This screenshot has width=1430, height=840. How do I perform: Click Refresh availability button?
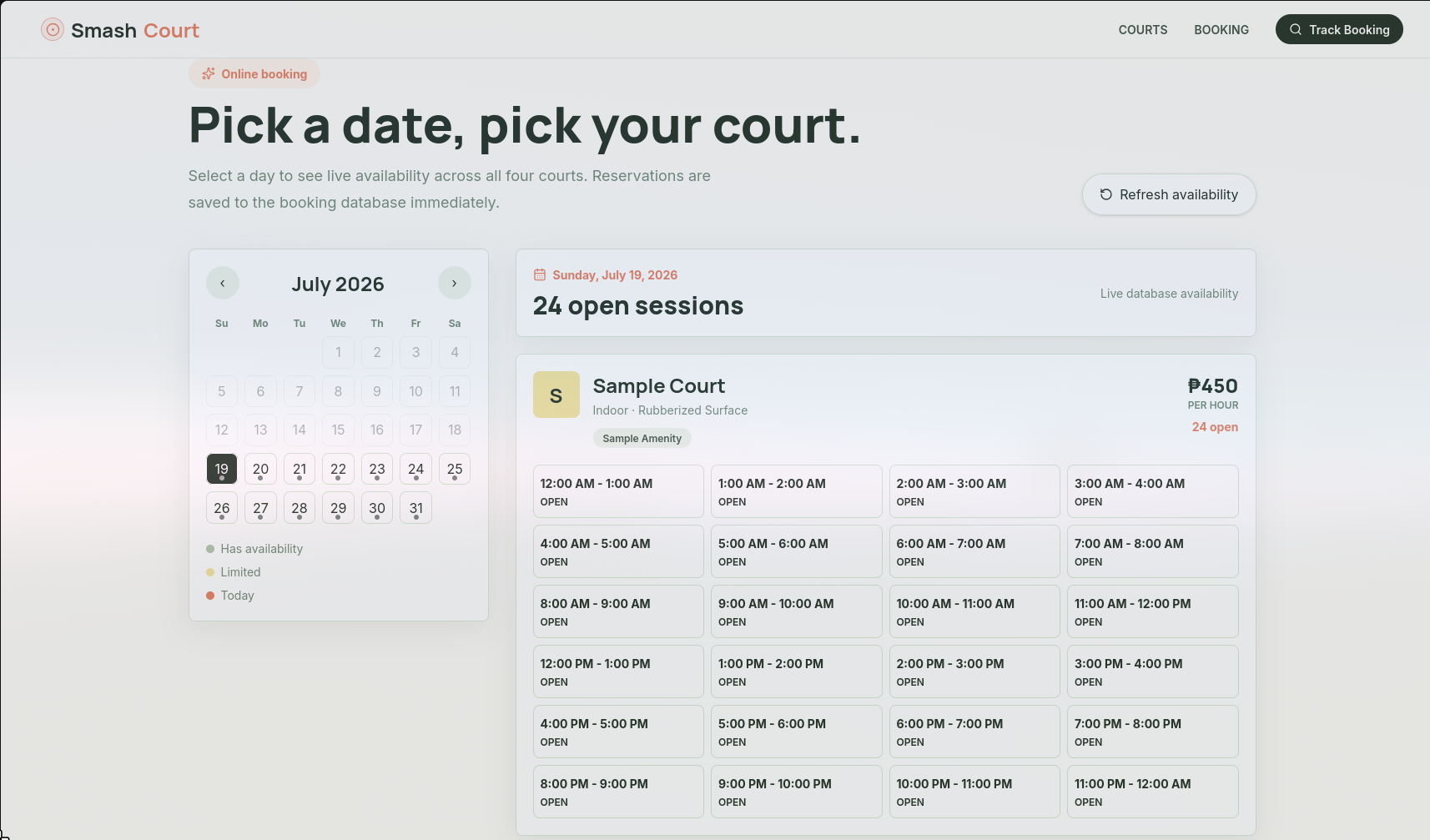1169,194
